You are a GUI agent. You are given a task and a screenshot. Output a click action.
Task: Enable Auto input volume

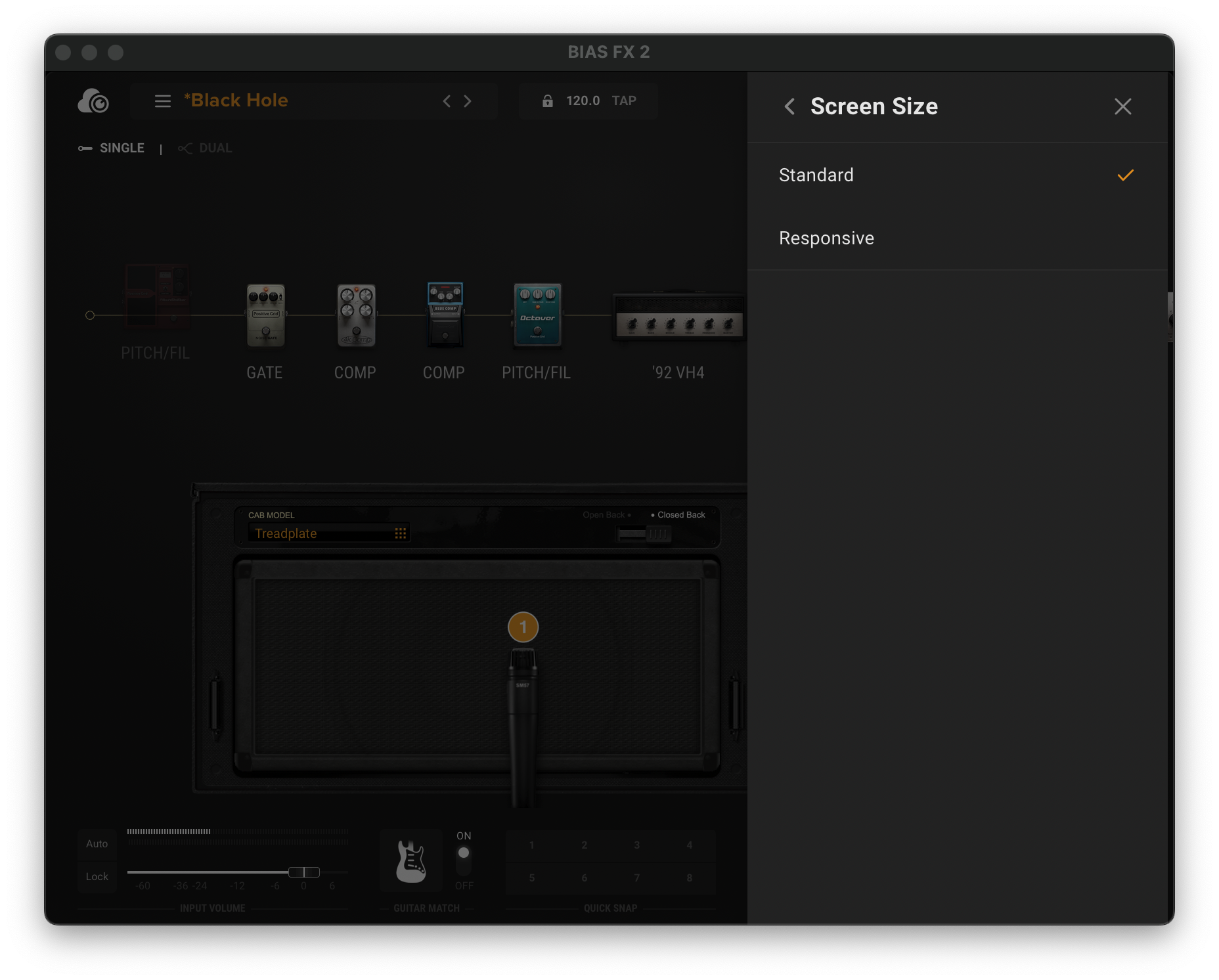click(x=97, y=844)
